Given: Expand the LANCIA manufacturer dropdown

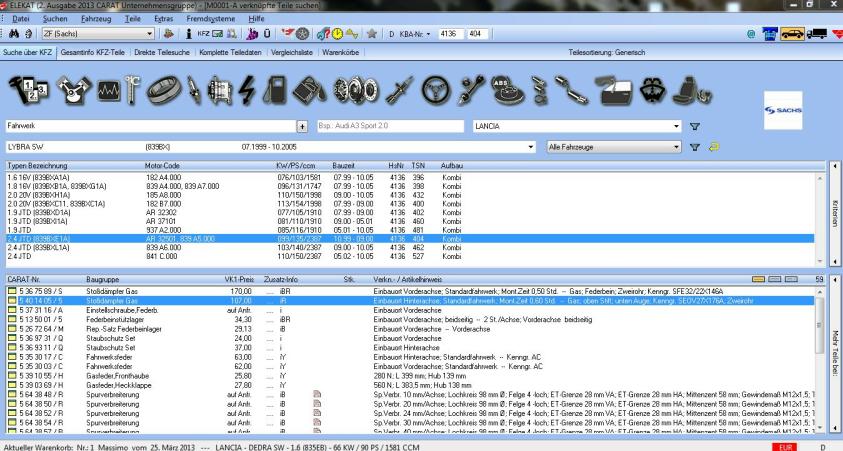Looking at the screenshot, I should (676, 126).
